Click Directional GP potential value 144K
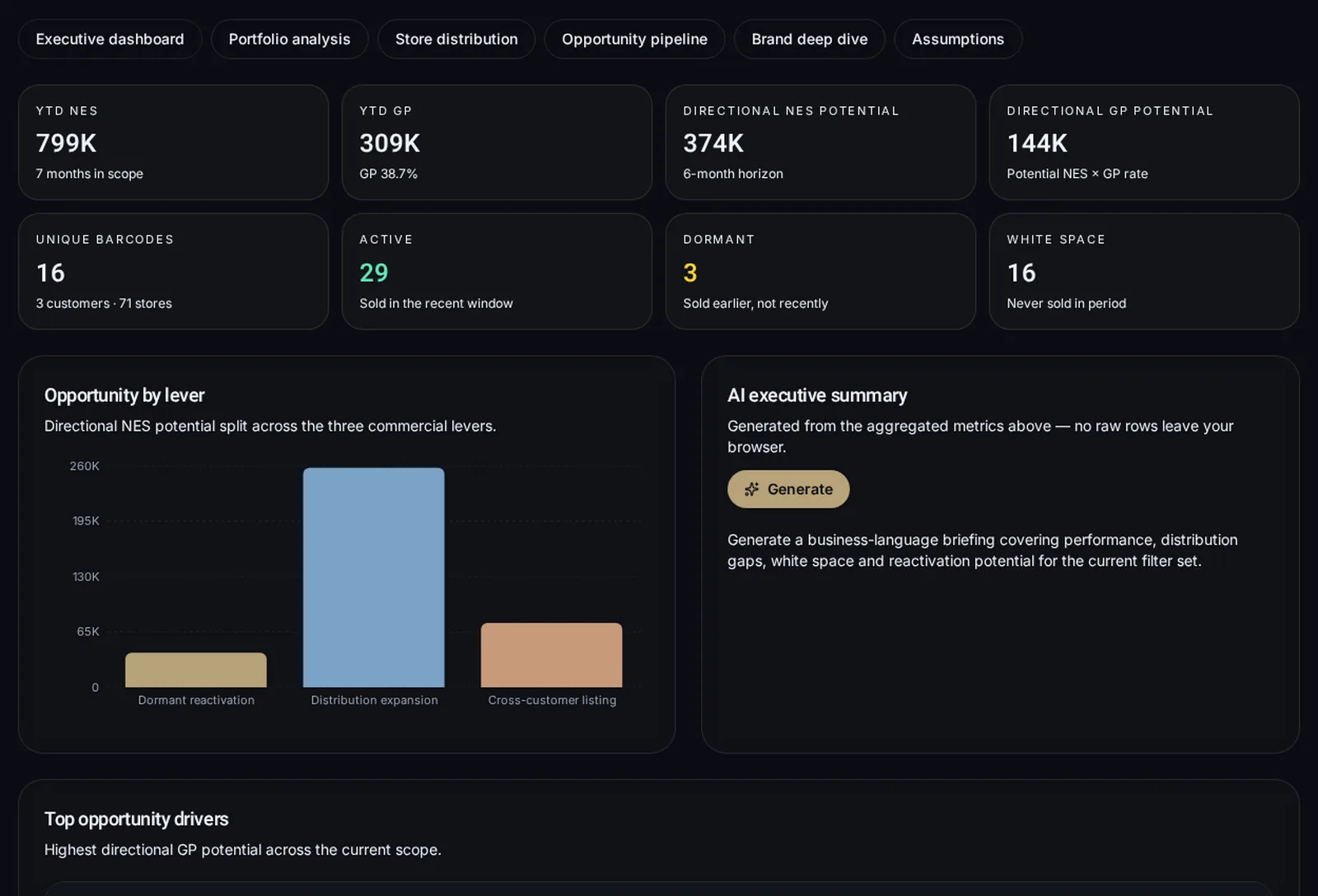1318x896 pixels. point(1037,143)
